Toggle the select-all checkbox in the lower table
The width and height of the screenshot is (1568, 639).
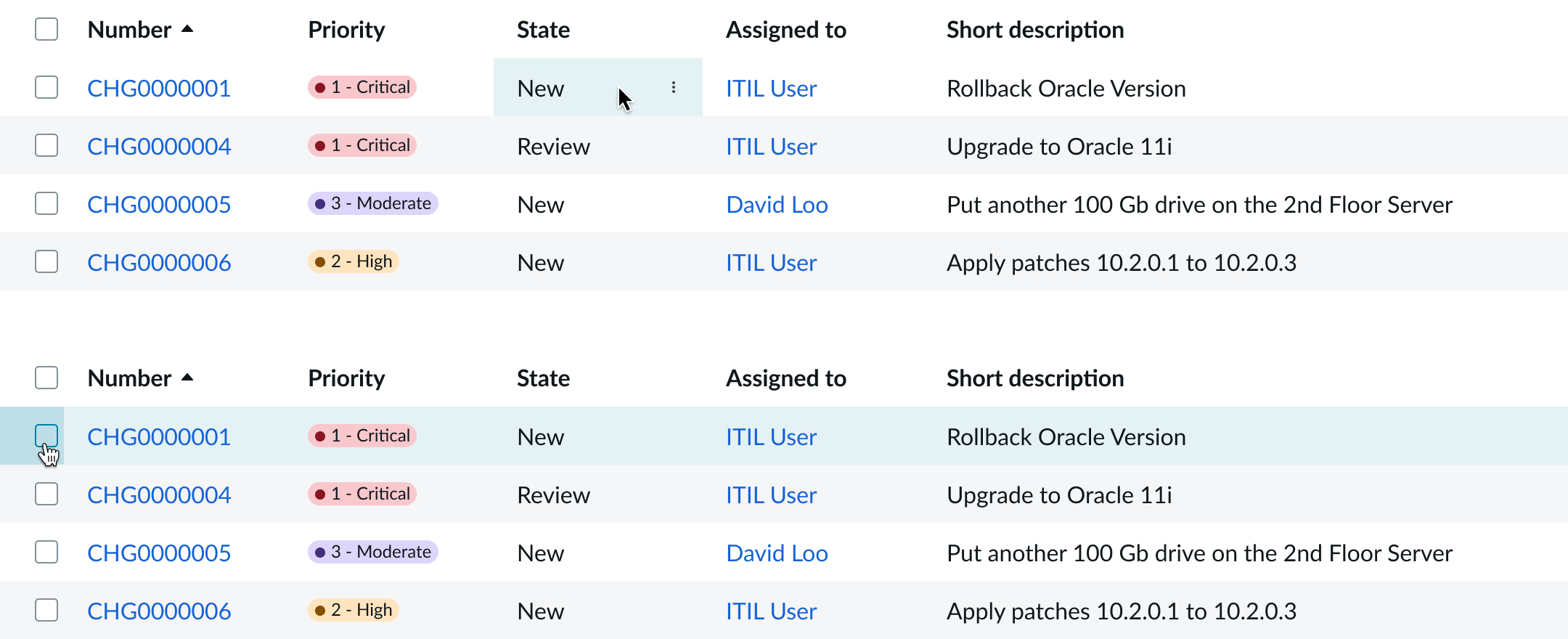click(x=46, y=378)
